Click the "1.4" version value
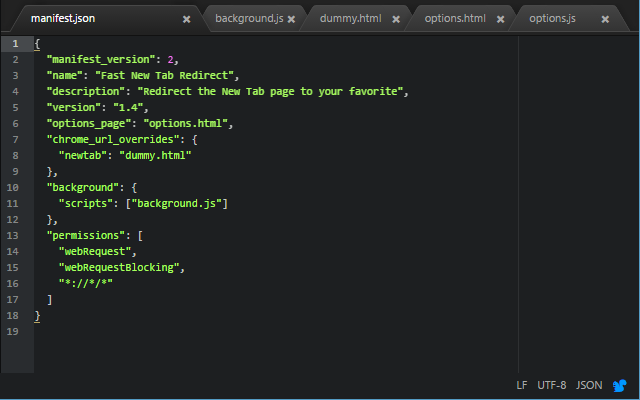The height and width of the screenshot is (400, 640). (128, 108)
